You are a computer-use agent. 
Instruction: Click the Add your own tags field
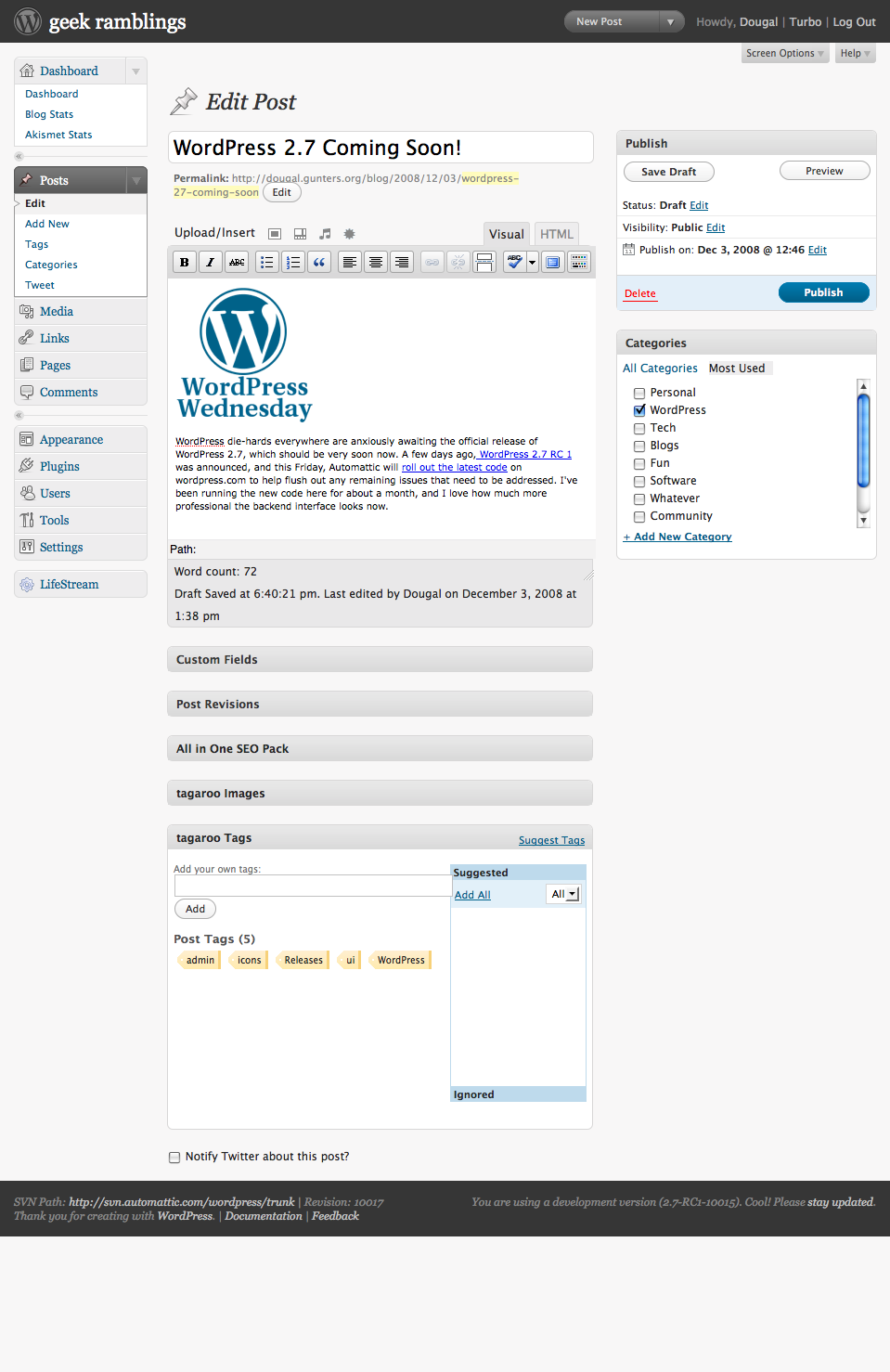click(x=312, y=886)
